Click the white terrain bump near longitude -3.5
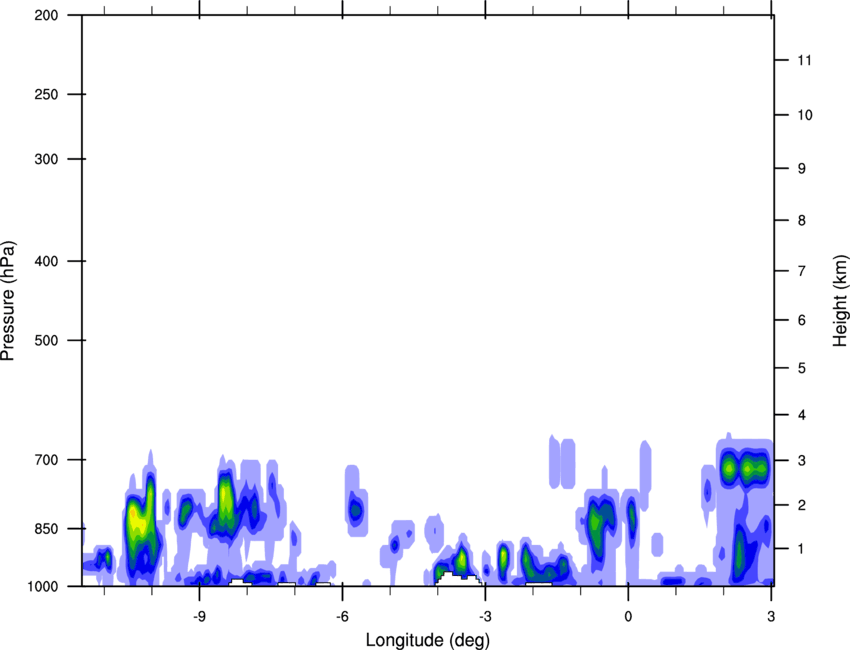This screenshot has width=850, height=650. [458, 578]
